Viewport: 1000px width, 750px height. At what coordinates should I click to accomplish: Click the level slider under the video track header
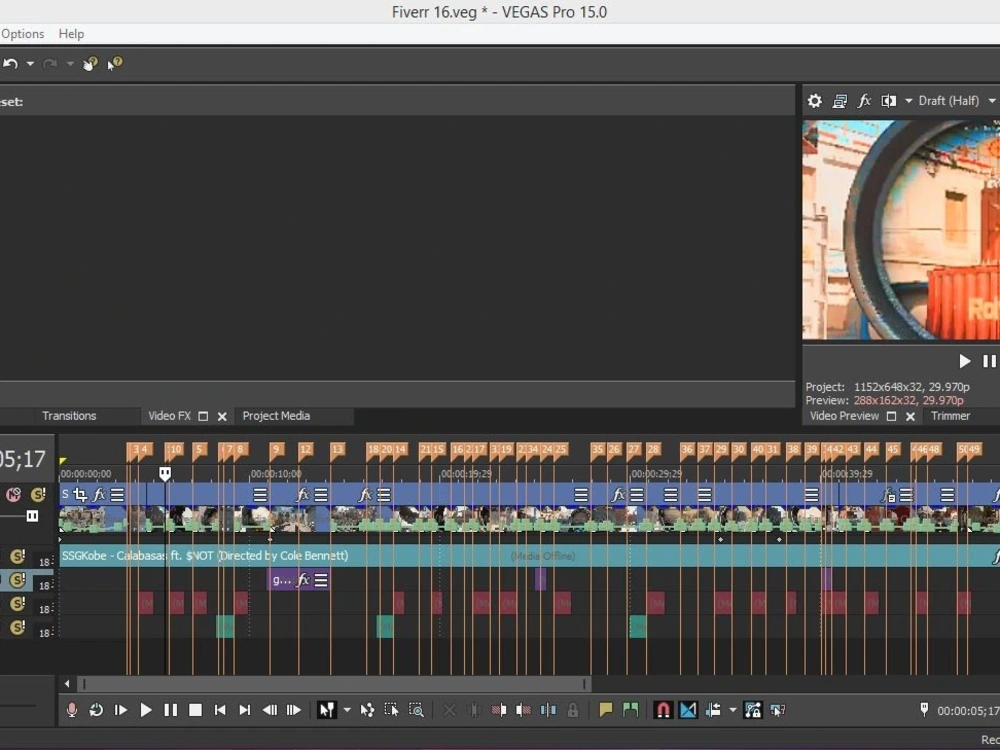point(32,515)
